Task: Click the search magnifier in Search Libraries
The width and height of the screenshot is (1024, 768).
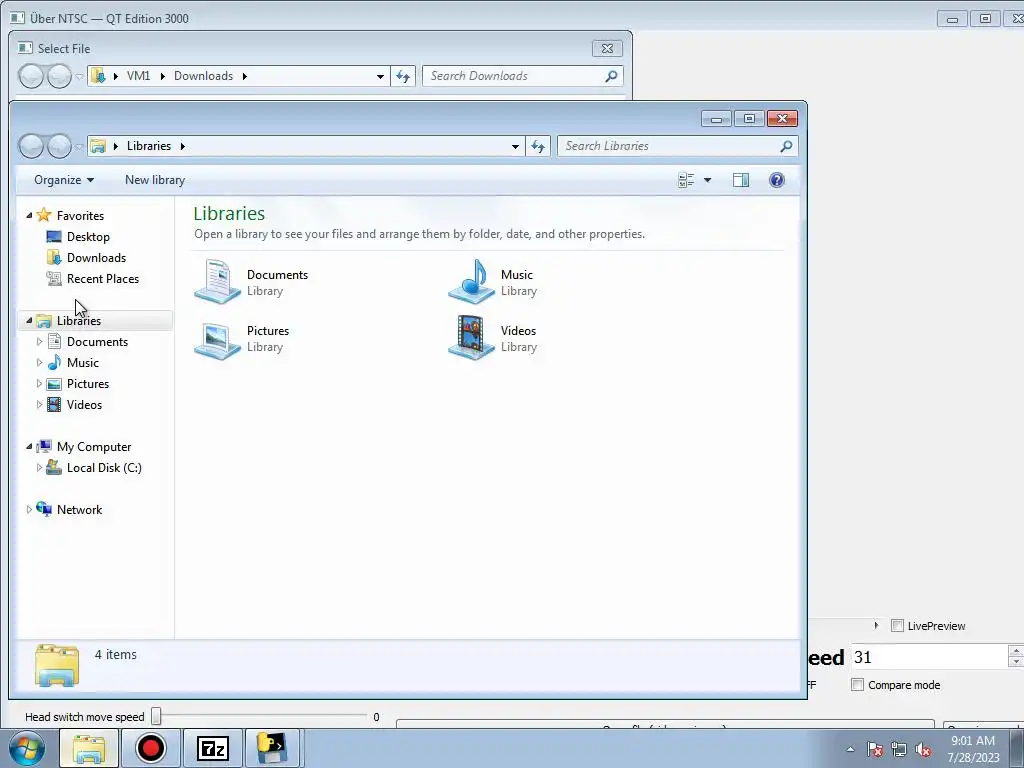Action: [786, 146]
